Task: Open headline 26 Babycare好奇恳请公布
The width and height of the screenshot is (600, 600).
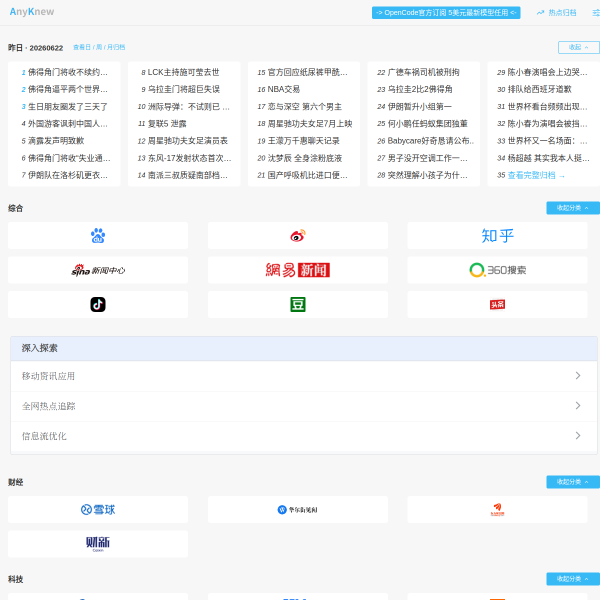Action: click(x=431, y=141)
